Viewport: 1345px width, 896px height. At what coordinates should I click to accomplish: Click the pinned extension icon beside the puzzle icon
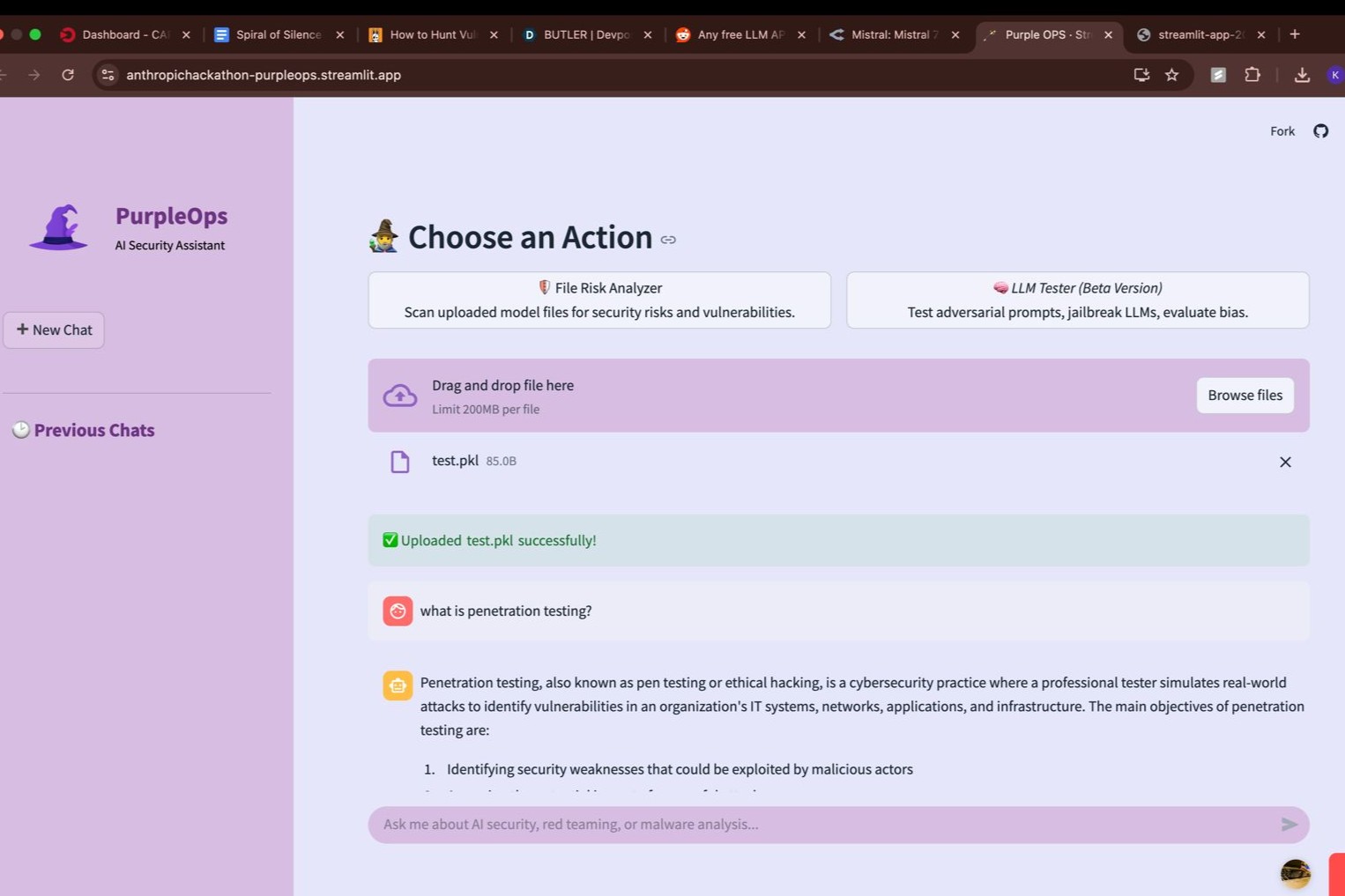1218,75
